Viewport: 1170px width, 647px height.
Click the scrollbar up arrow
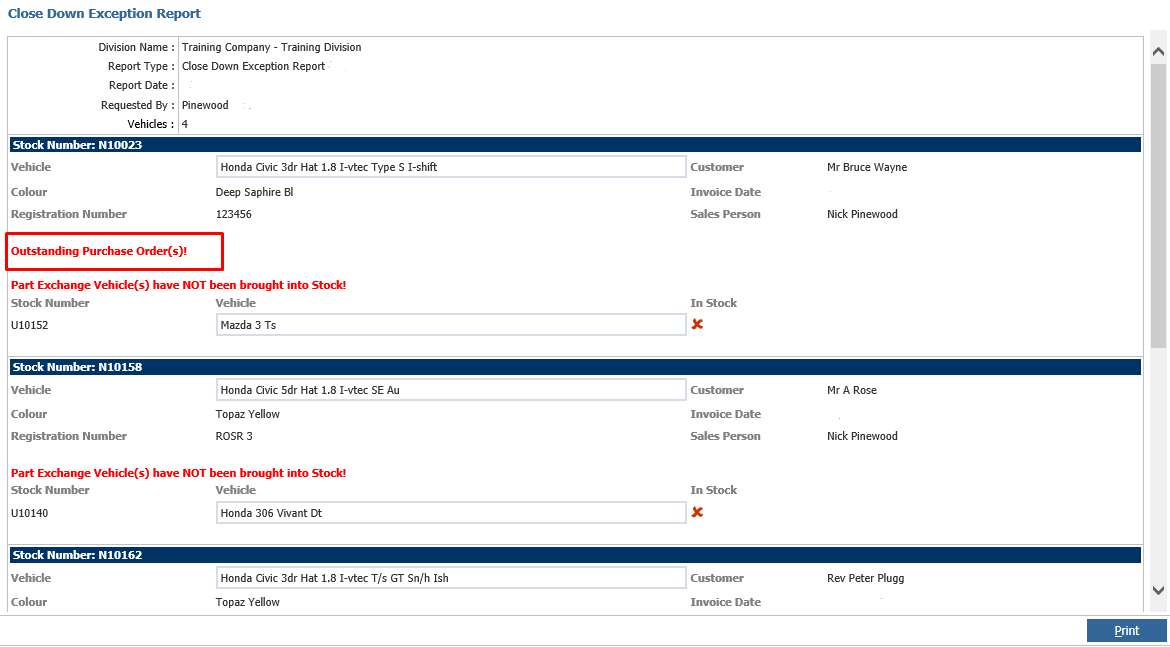[x=1158, y=51]
